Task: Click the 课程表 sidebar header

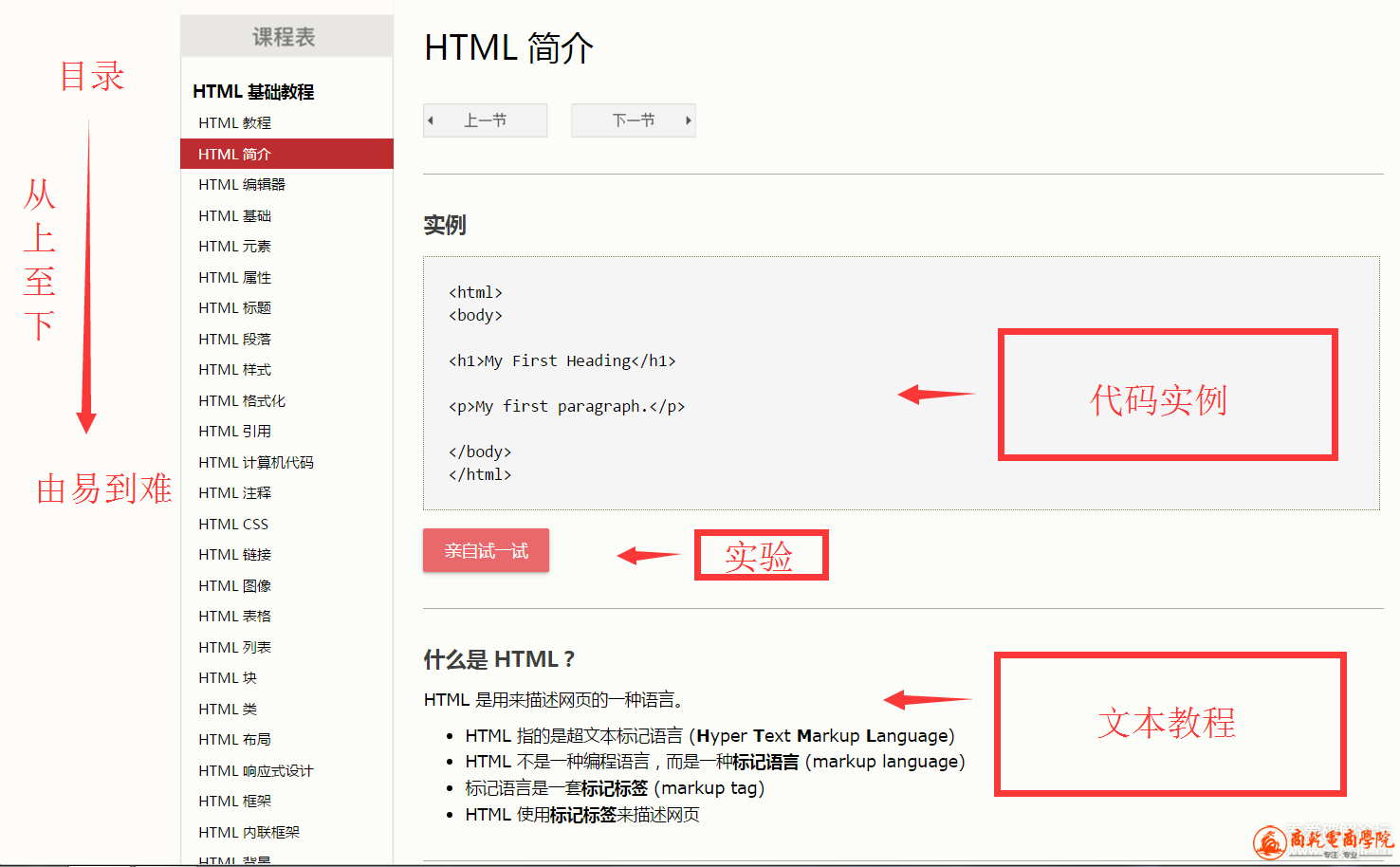Action: coord(285,37)
